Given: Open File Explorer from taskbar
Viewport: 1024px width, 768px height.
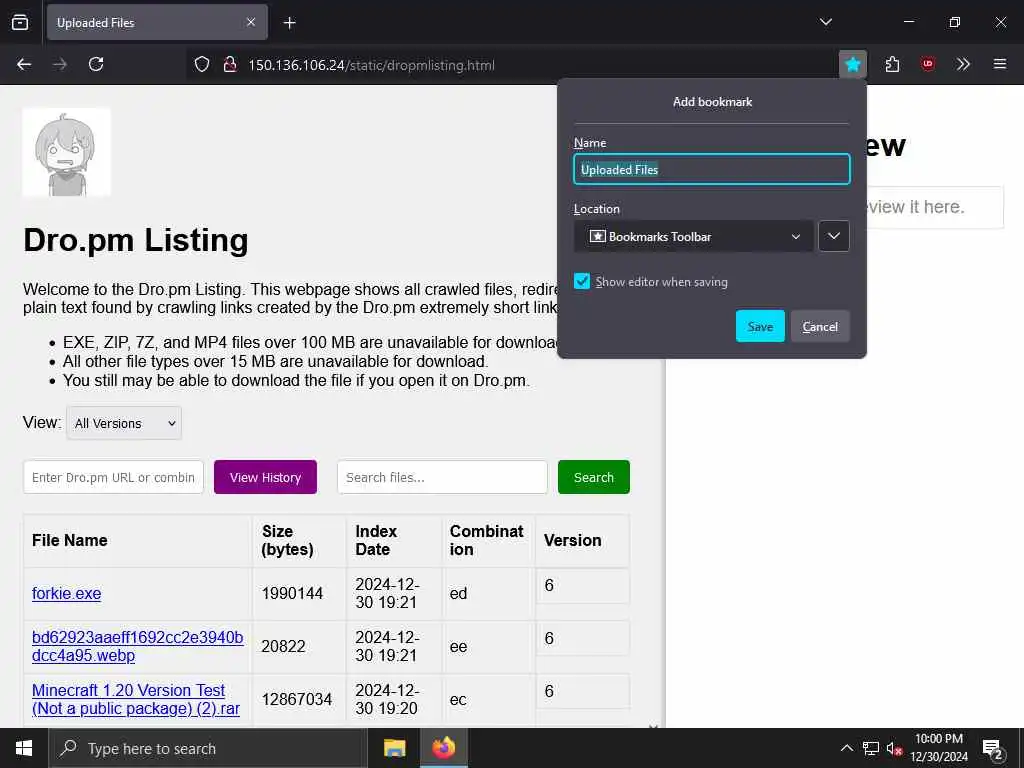Looking at the screenshot, I should (394, 748).
